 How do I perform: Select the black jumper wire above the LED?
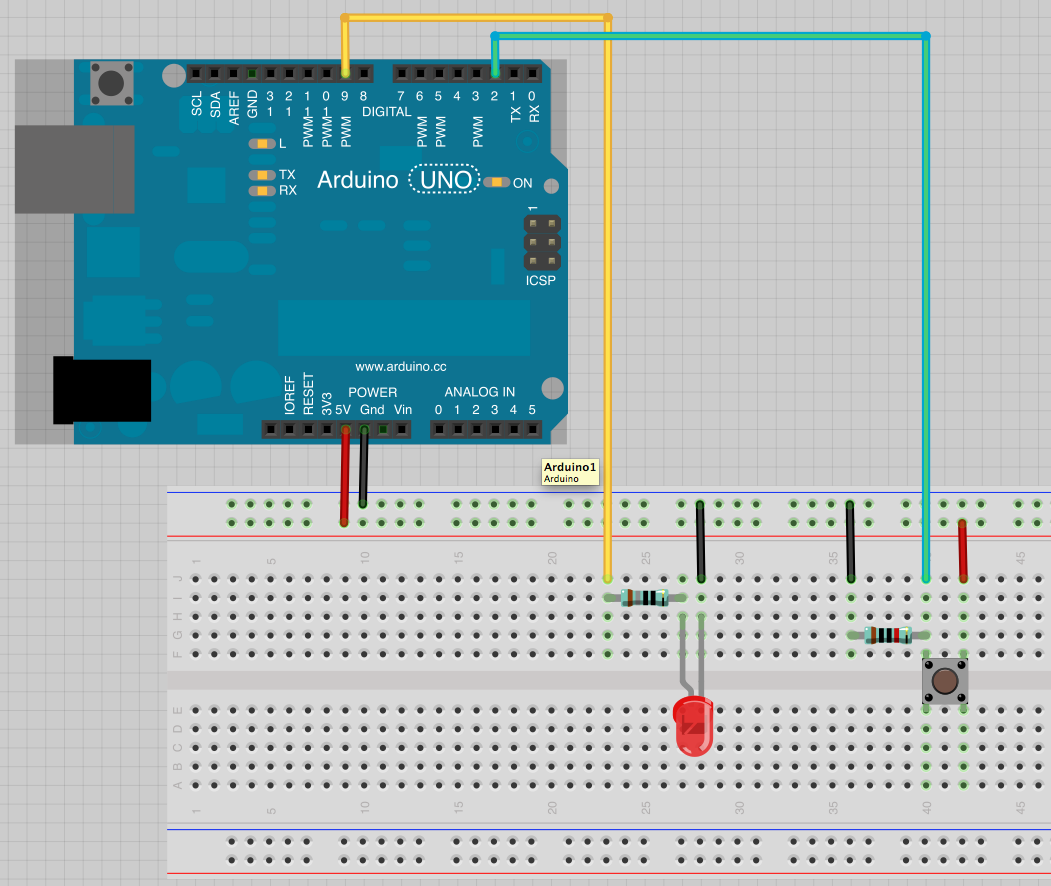[x=701, y=541]
